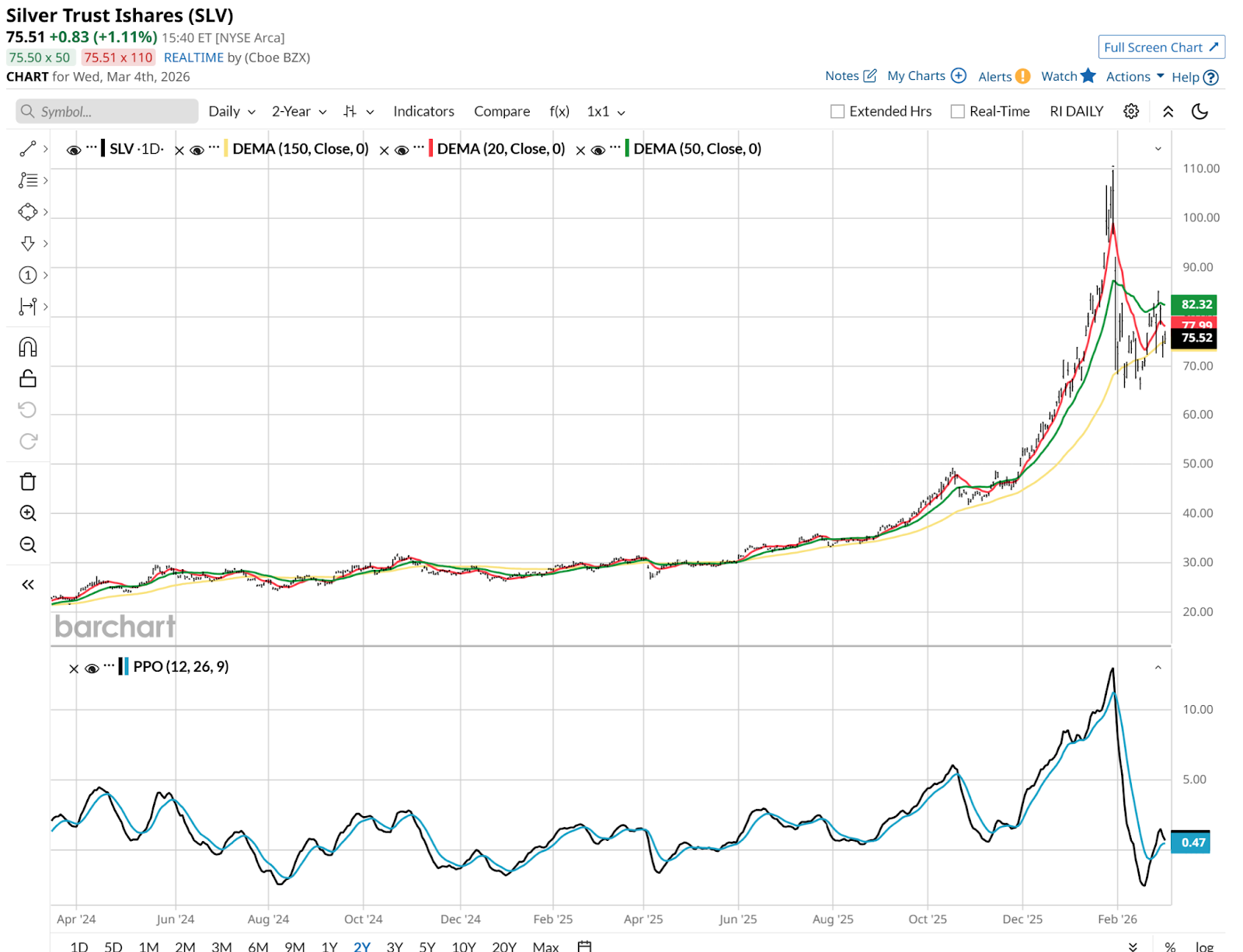
Task: Open the Daily frequency dropdown
Action: [232, 111]
